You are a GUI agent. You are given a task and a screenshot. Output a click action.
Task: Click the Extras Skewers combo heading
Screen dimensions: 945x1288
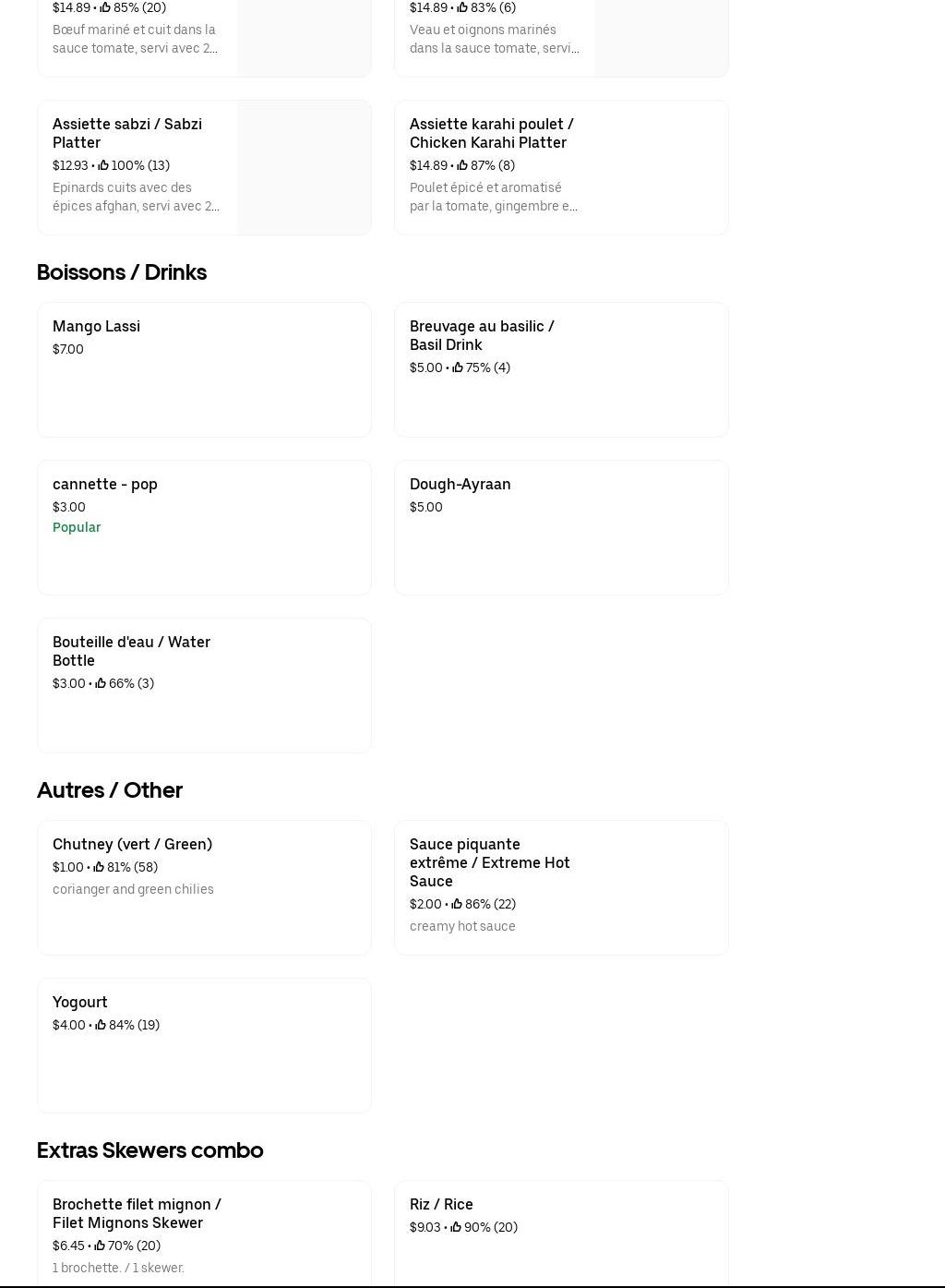(150, 1150)
